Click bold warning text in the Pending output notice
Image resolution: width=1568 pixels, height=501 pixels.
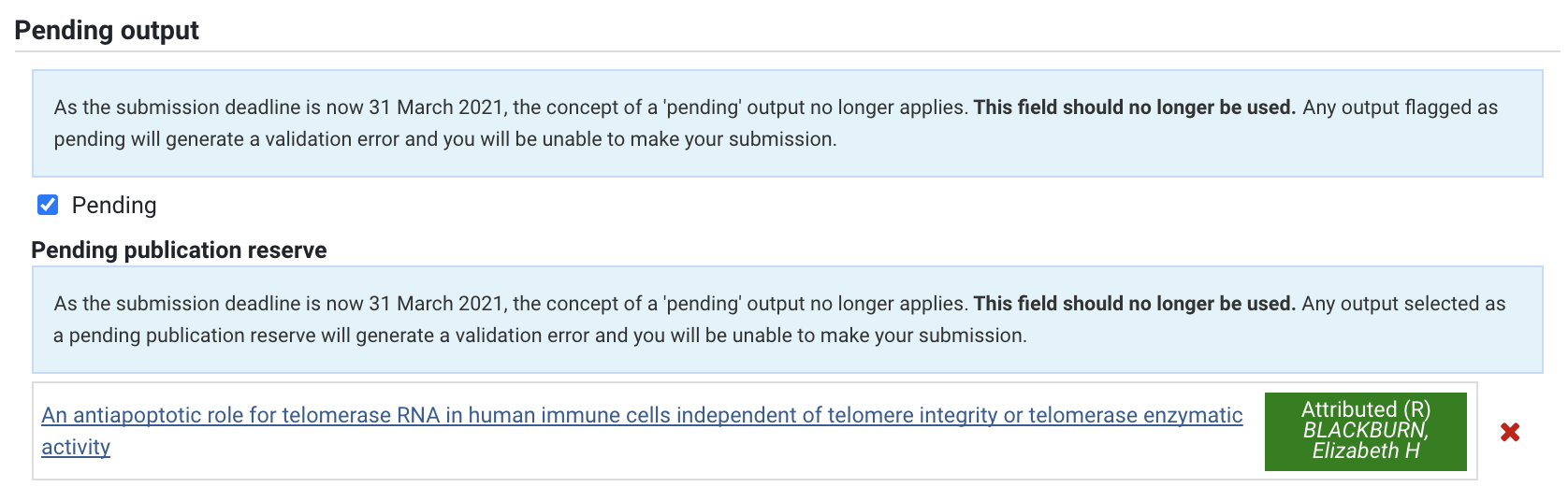tap(1134, 107)
